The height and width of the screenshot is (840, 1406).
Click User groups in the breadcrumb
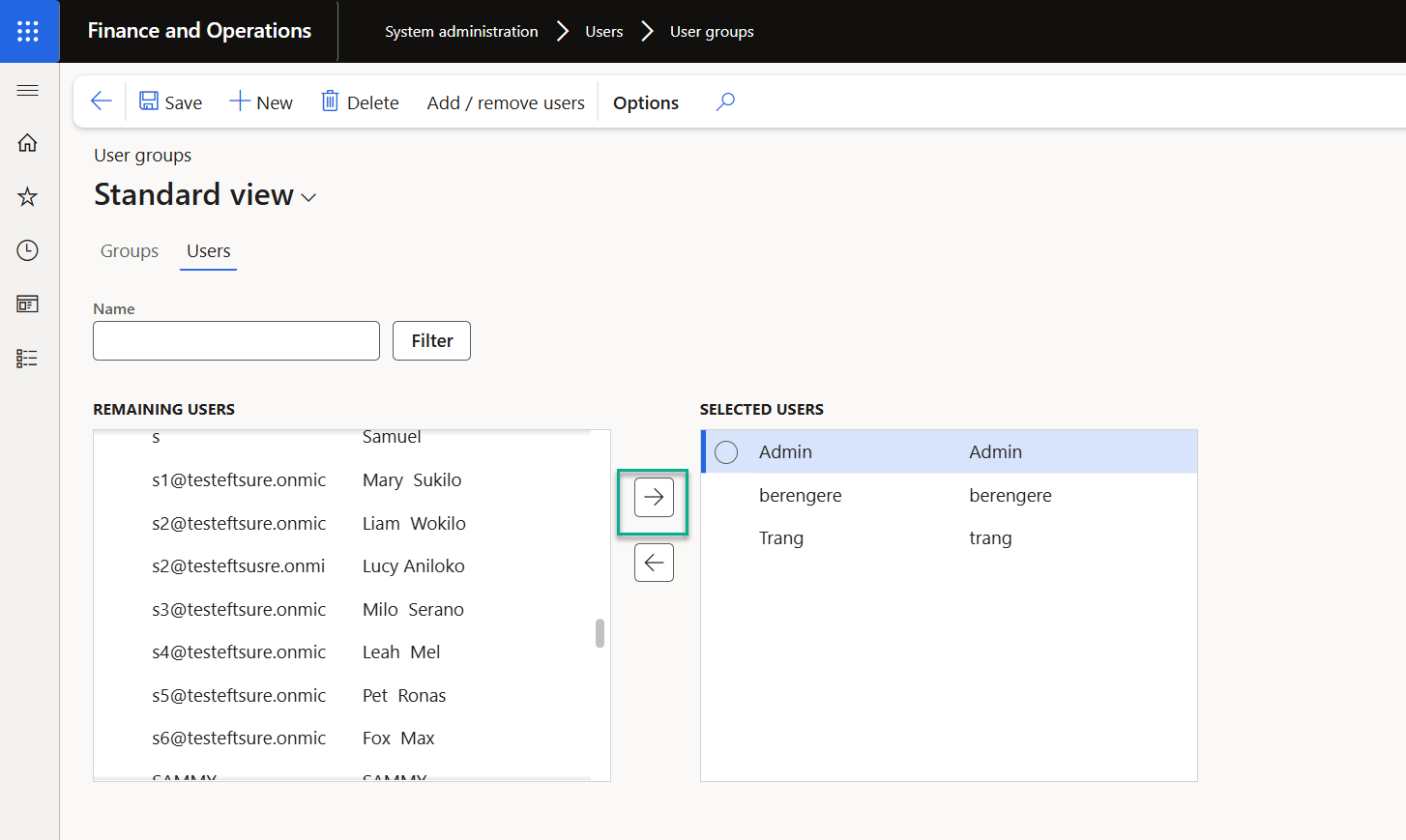[712, 31]
